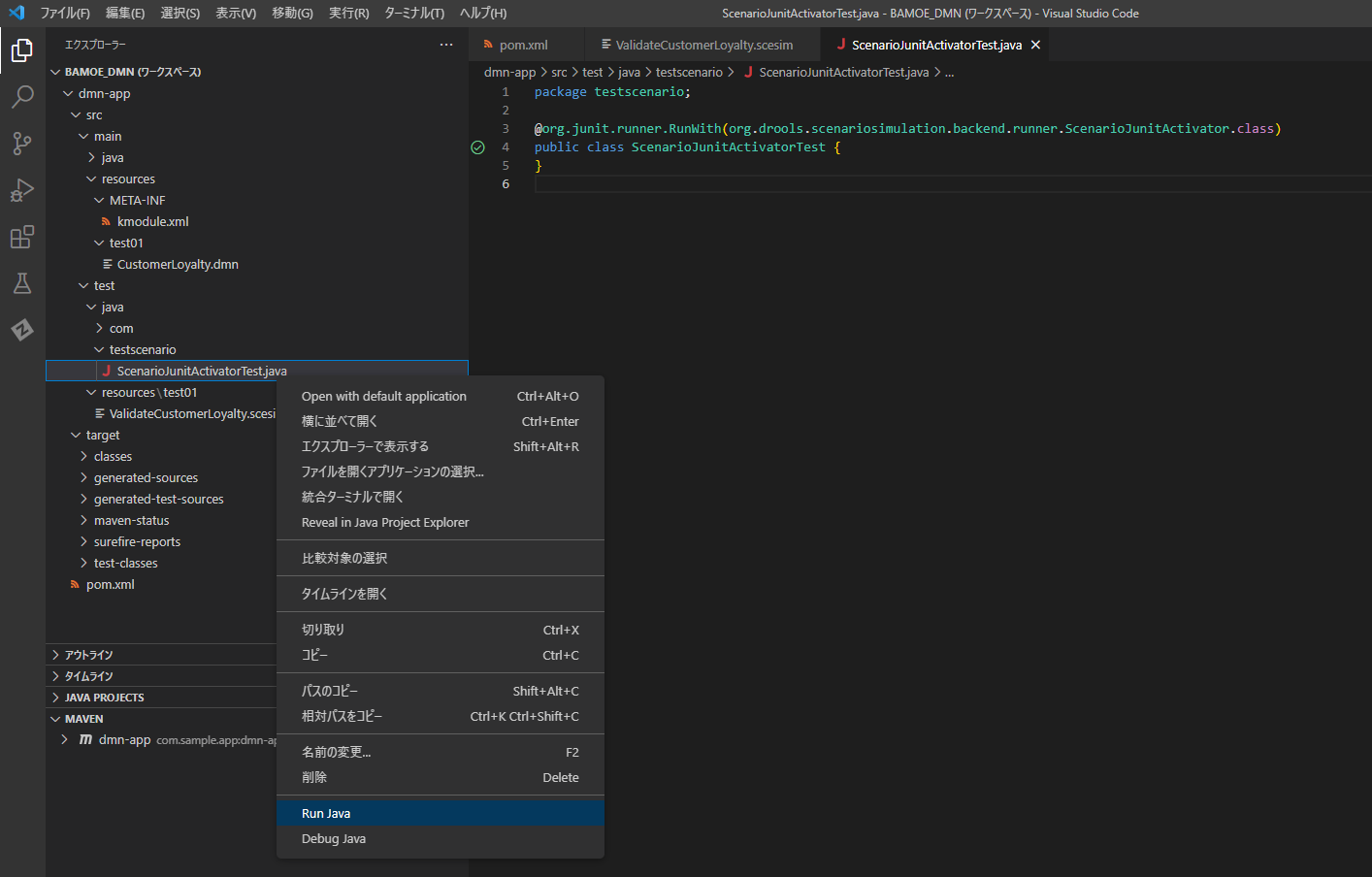Open CustomerLoyalty.dmn in the file tree

click(x=178, y=264)
